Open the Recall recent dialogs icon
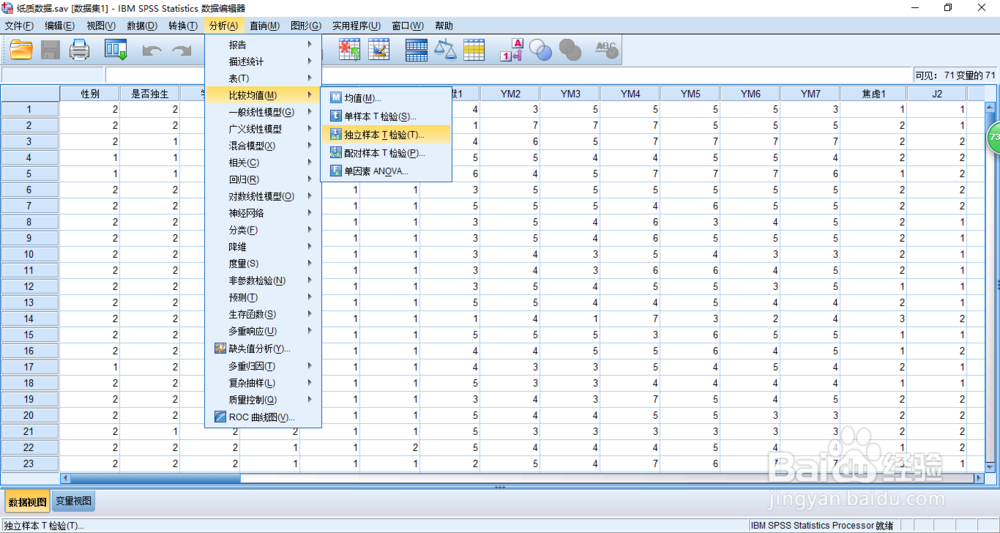 (x=116, y=50)
